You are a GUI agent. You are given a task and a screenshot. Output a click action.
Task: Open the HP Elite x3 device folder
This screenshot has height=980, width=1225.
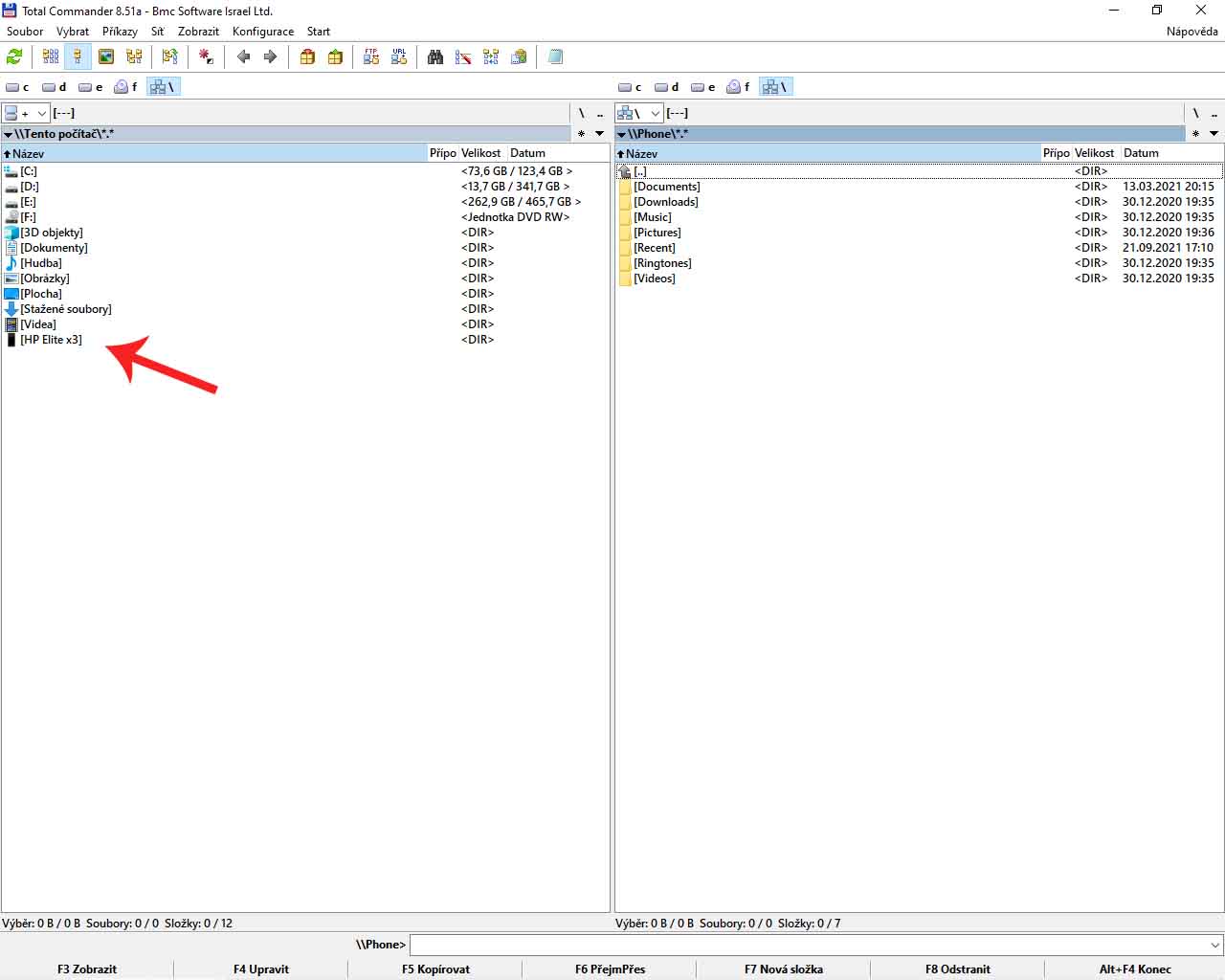click(x=51, y=340)
